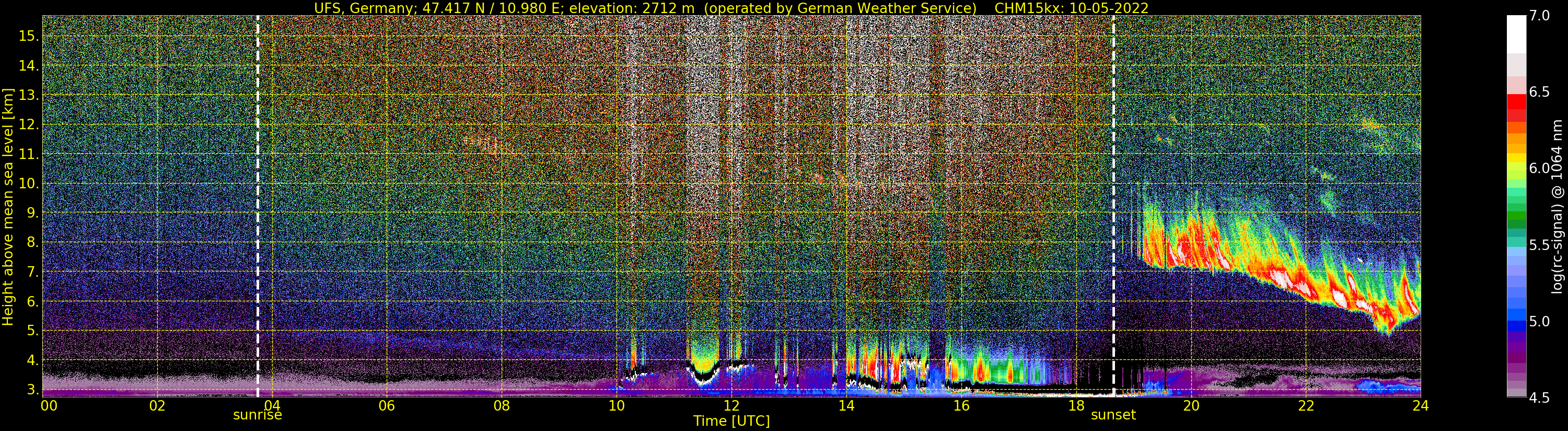
Task: Click the 4. tick label on the height axis
Action: [x=33, y=360]
